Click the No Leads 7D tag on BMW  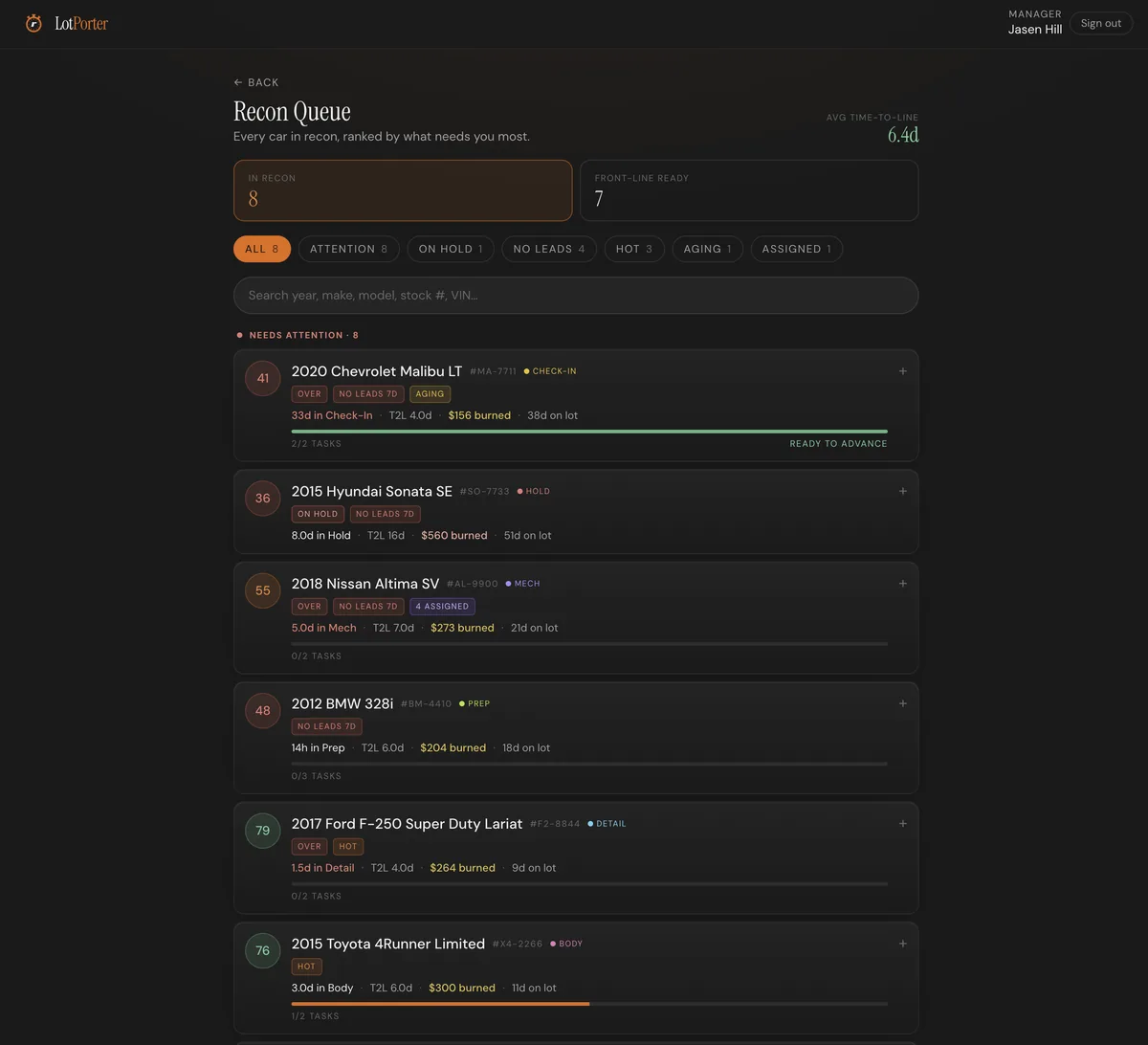coord(326,726)
